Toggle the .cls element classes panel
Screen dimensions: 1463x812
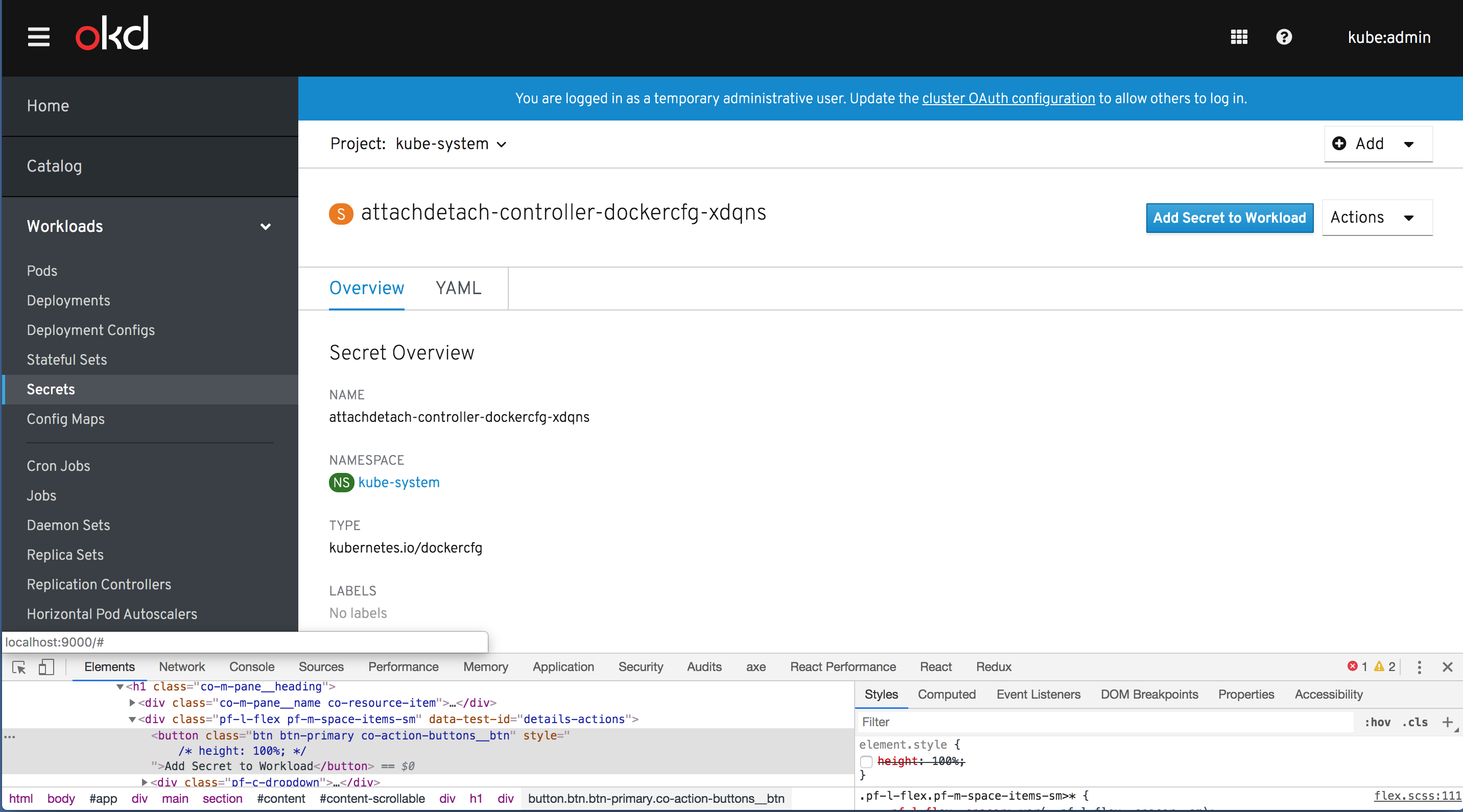pos(1414,722)
